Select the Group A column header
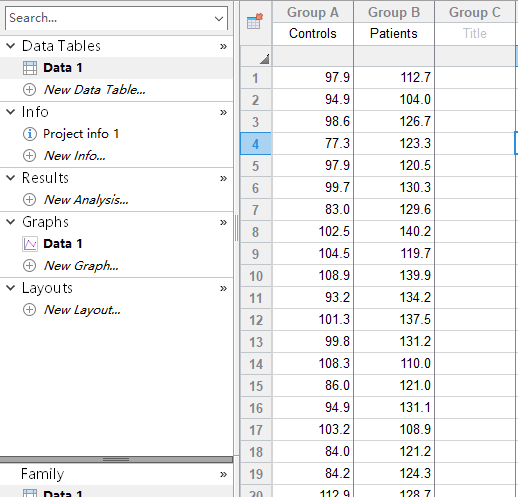This screenshot has width=518, height=497. tap(313, 12)
